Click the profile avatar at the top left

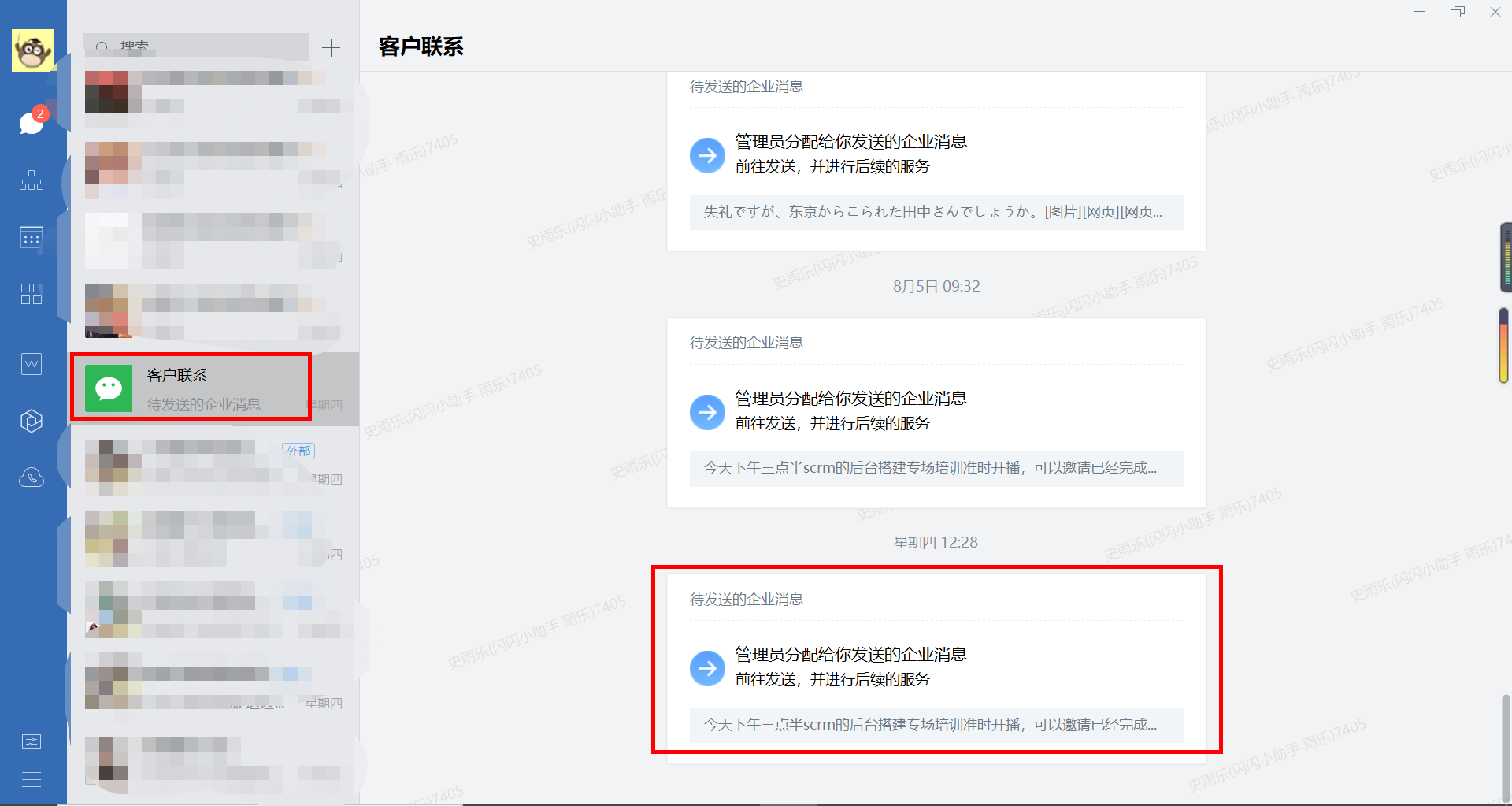point(33,50)
